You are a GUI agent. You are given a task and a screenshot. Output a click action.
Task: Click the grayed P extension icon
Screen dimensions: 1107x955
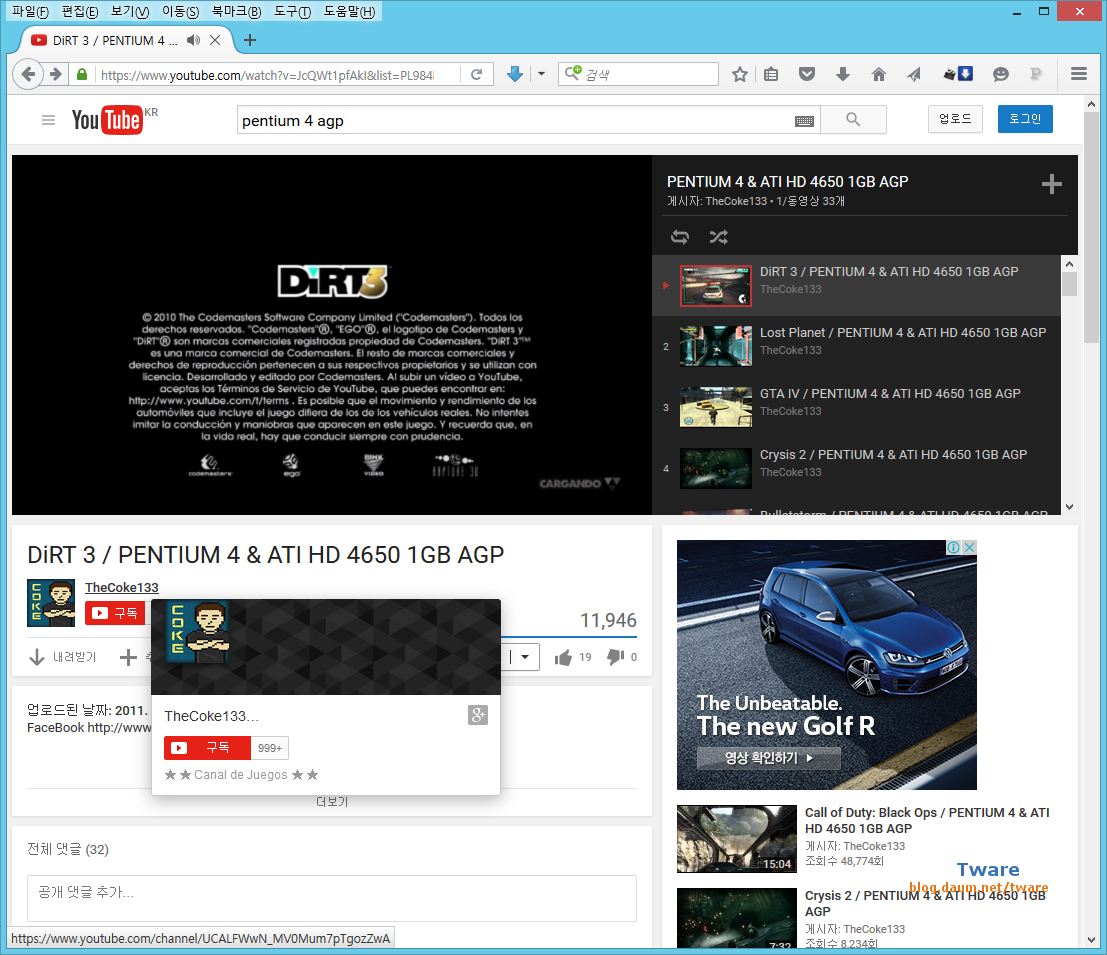(x=1036, y=74)
